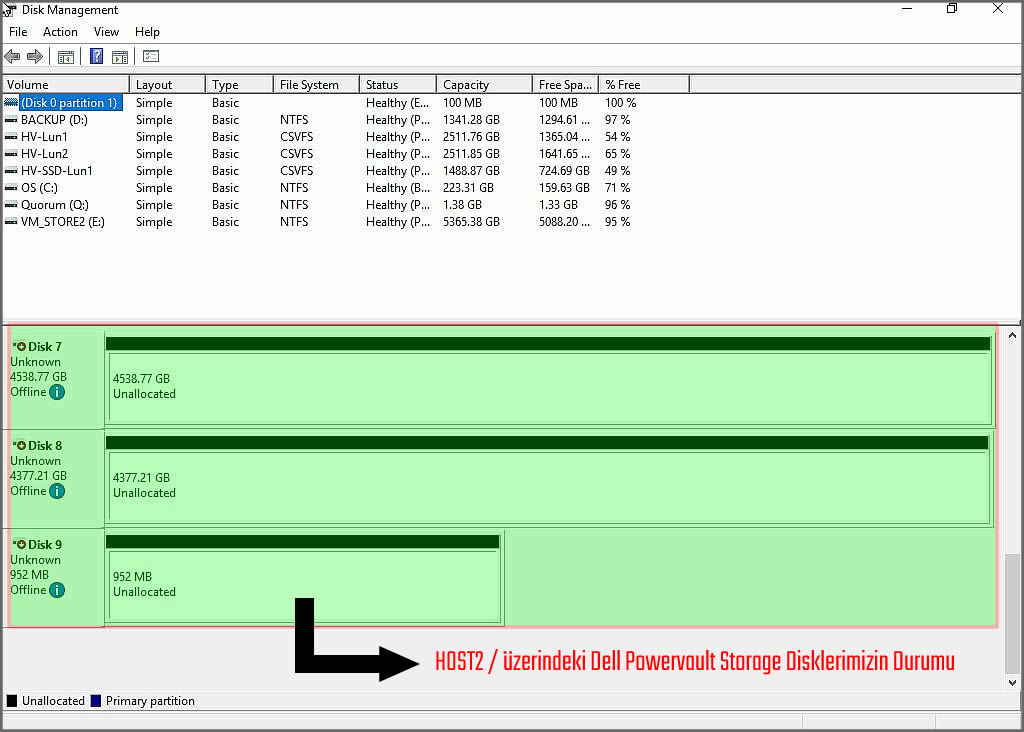This screenshot has height=732, width=1024.
Task: Select Disk 7's 4538.77 GB unallocated space
Action: tap(549, 387)
